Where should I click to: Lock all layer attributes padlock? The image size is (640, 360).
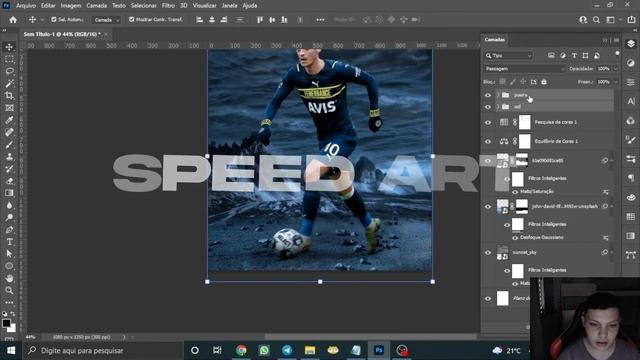point(544,82)
